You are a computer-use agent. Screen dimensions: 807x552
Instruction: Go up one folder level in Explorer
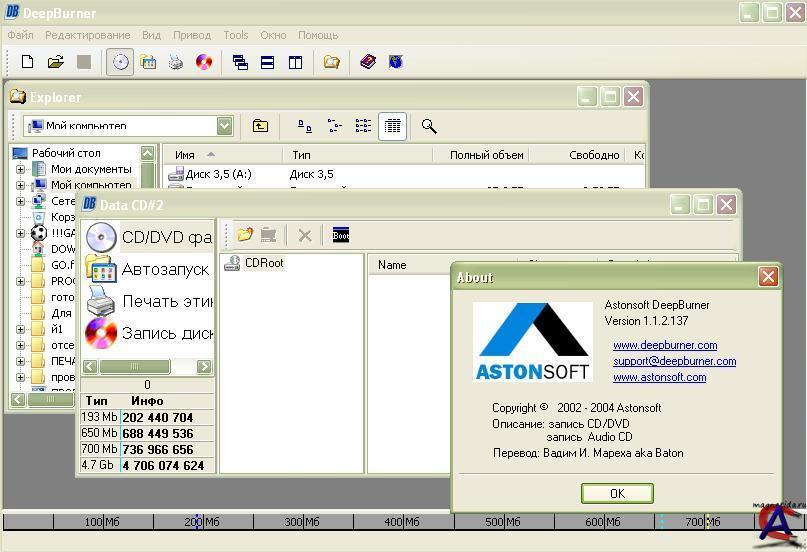point(260,126)
